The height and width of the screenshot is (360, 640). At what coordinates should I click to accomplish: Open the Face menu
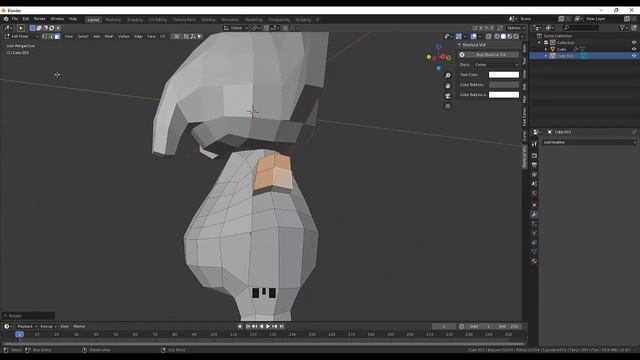coord(151,36)
